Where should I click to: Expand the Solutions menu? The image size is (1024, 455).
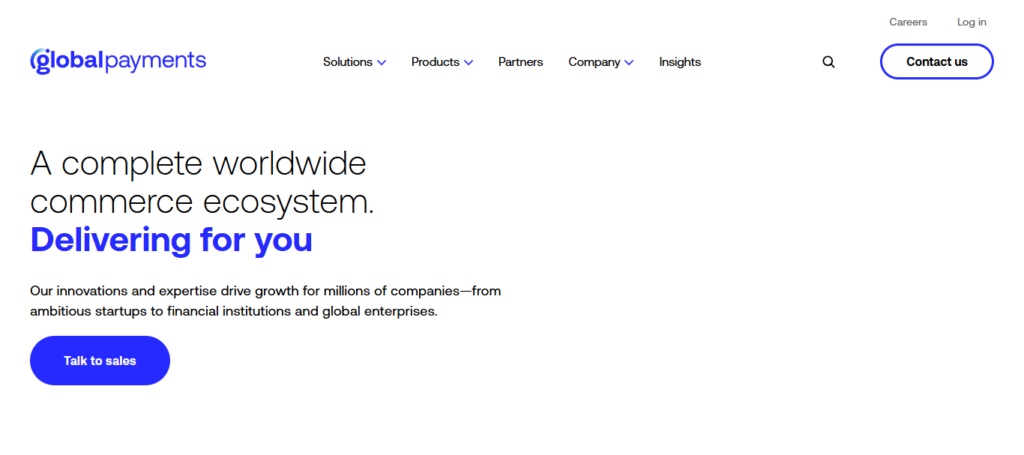point(355,62)
